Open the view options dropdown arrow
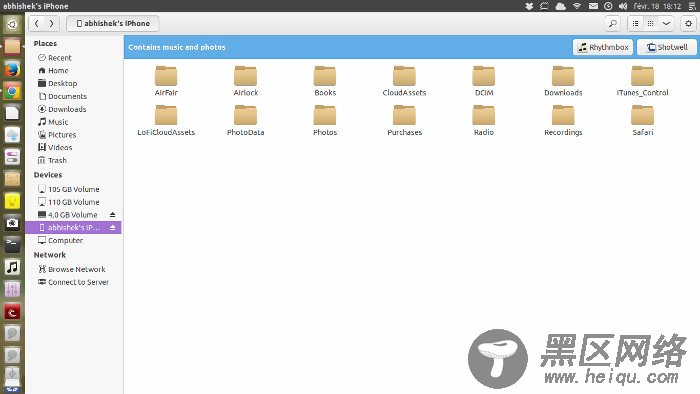The width and height of the screenshot is (700, 394). point(666,23)
